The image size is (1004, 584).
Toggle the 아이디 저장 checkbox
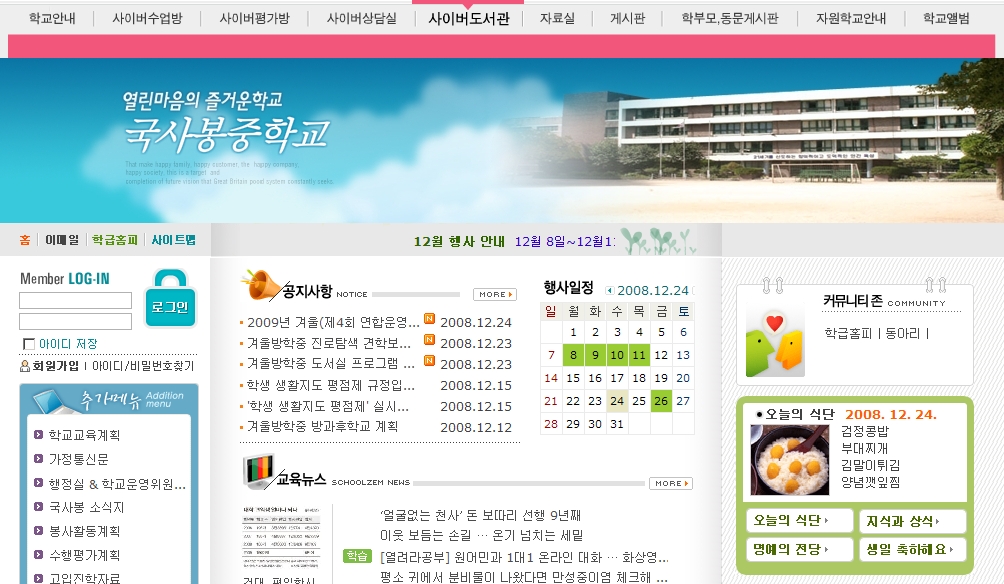point(29,344)
